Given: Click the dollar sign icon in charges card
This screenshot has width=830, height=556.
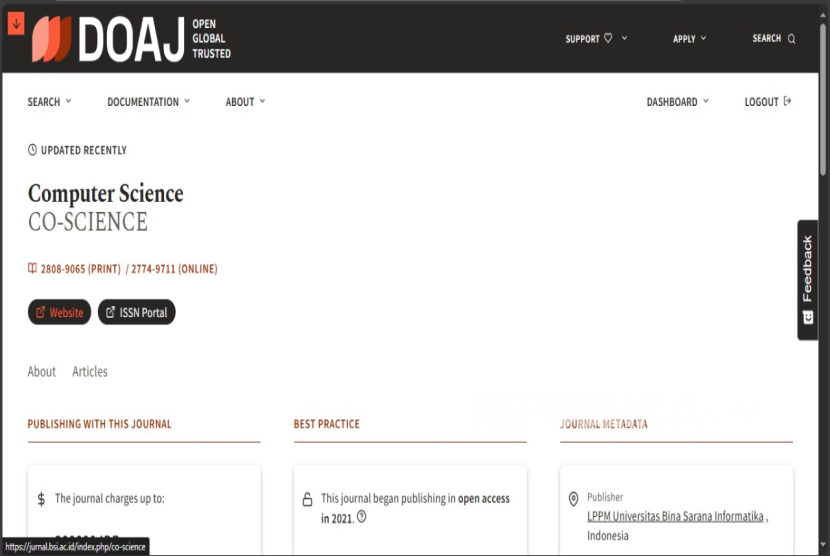Looking at the screenshot, I should tap(41, 499).
